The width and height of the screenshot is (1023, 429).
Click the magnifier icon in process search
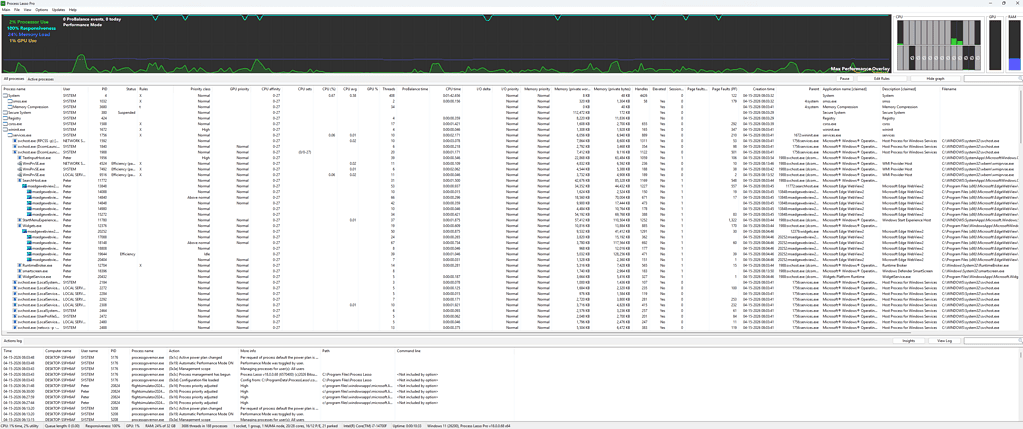1020,78
